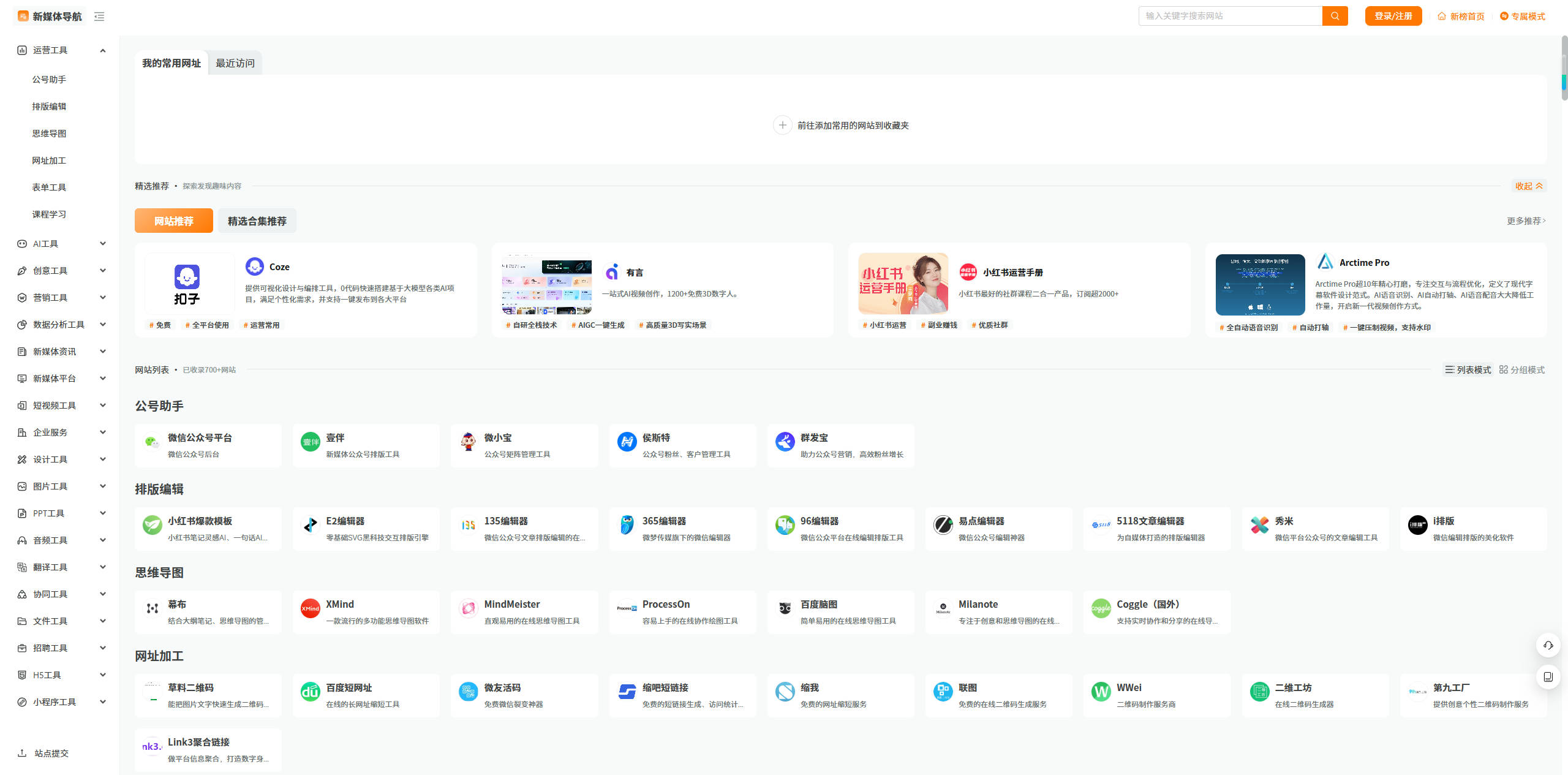Open the 新榜首页 link
Viewport: 1568px width, 775px height.
click(1461, 17)
